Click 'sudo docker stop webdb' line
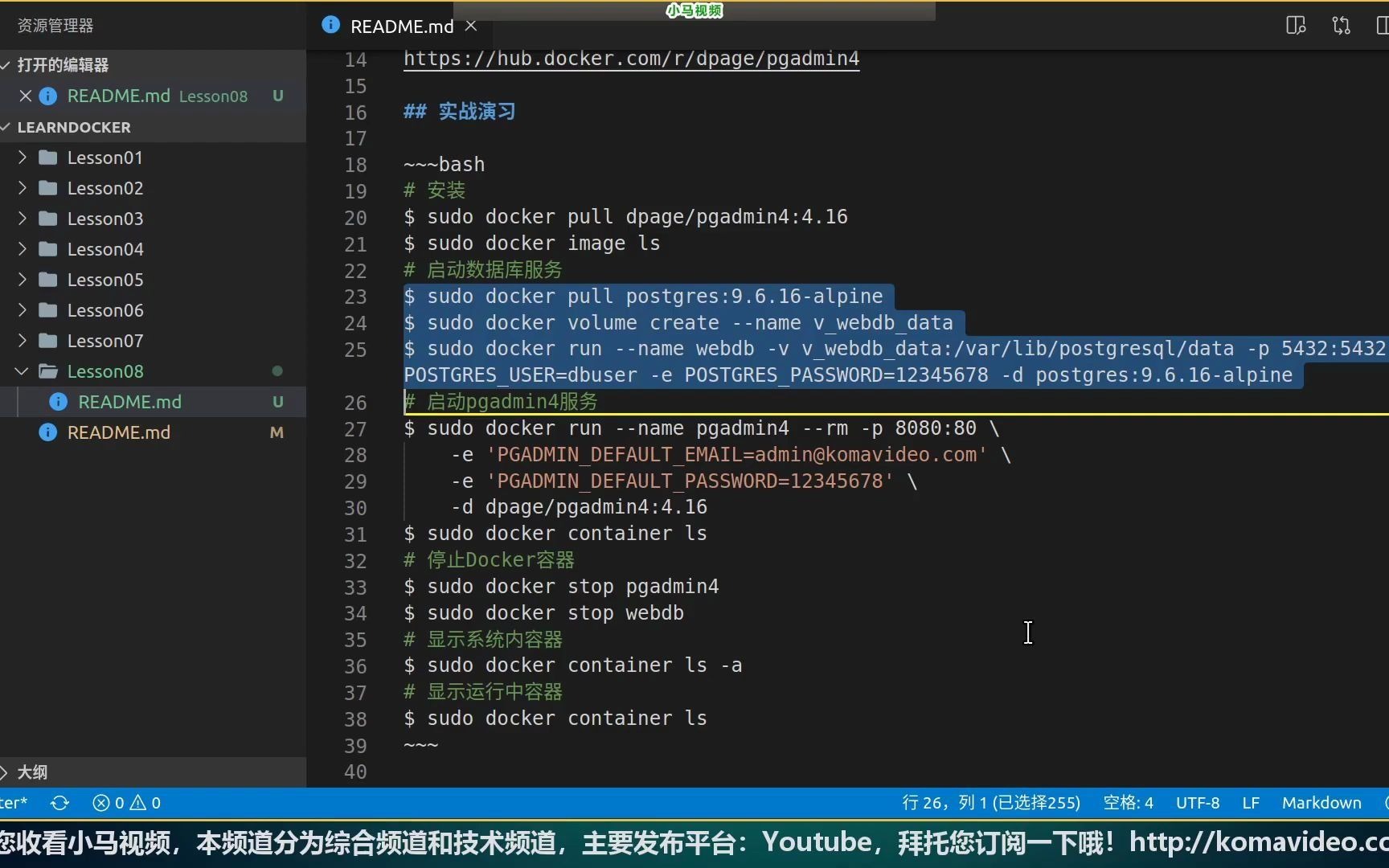 pos(543,613)
